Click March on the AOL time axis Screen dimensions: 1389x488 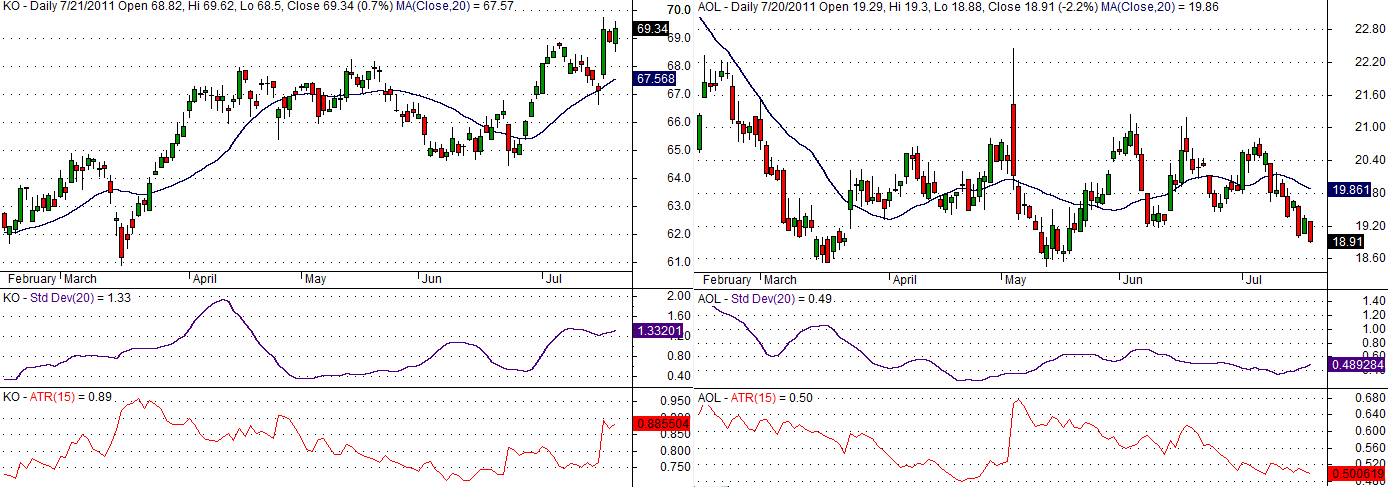coord(781,279)
